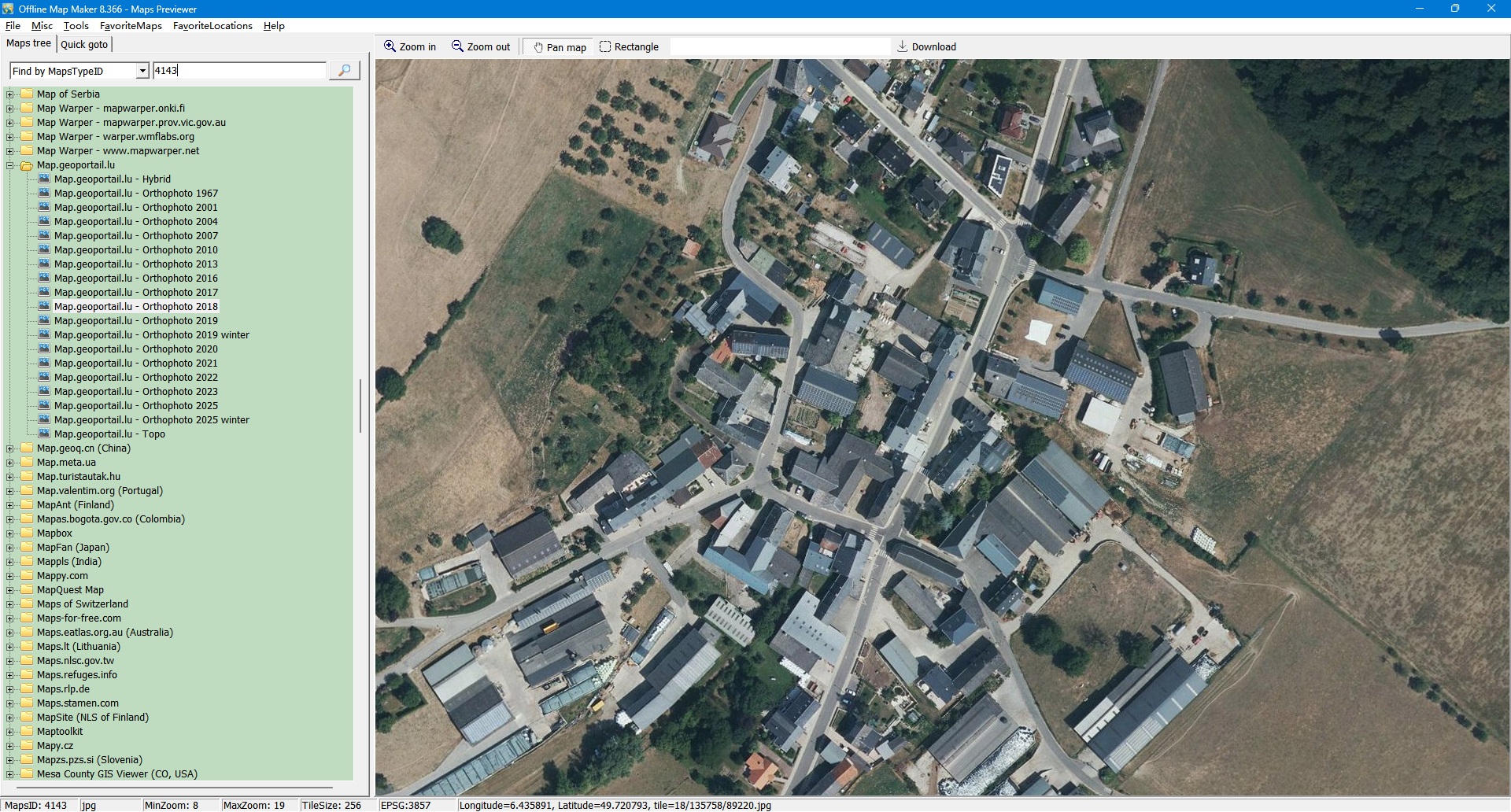Expand the Map of Serbia node

10,94
